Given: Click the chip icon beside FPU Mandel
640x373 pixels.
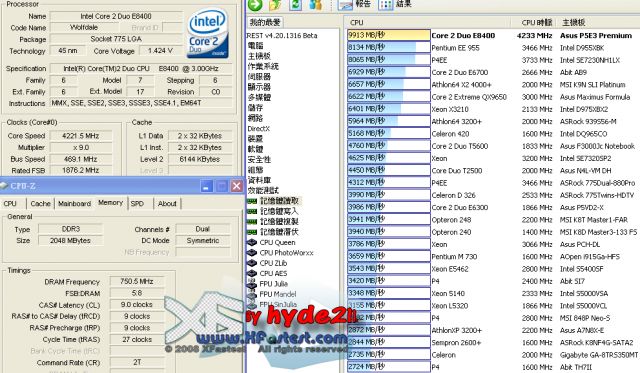Looking at the screenshot, I should point(252,294).
